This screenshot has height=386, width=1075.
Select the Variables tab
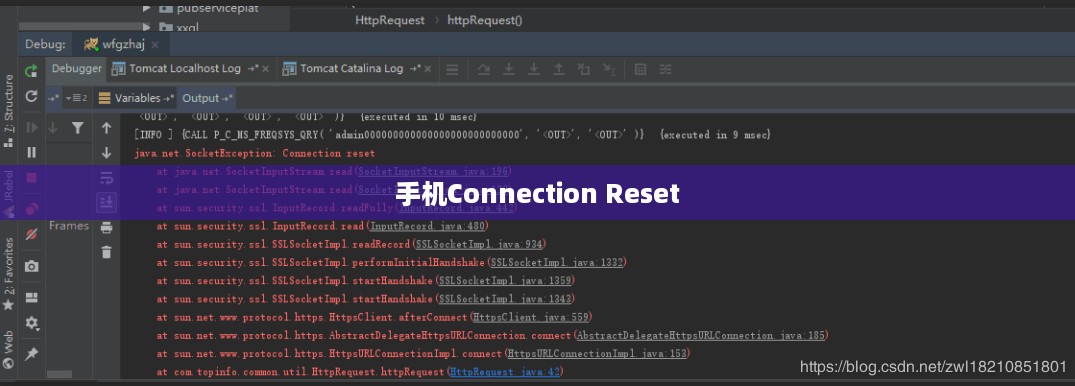tap(137, 98)
